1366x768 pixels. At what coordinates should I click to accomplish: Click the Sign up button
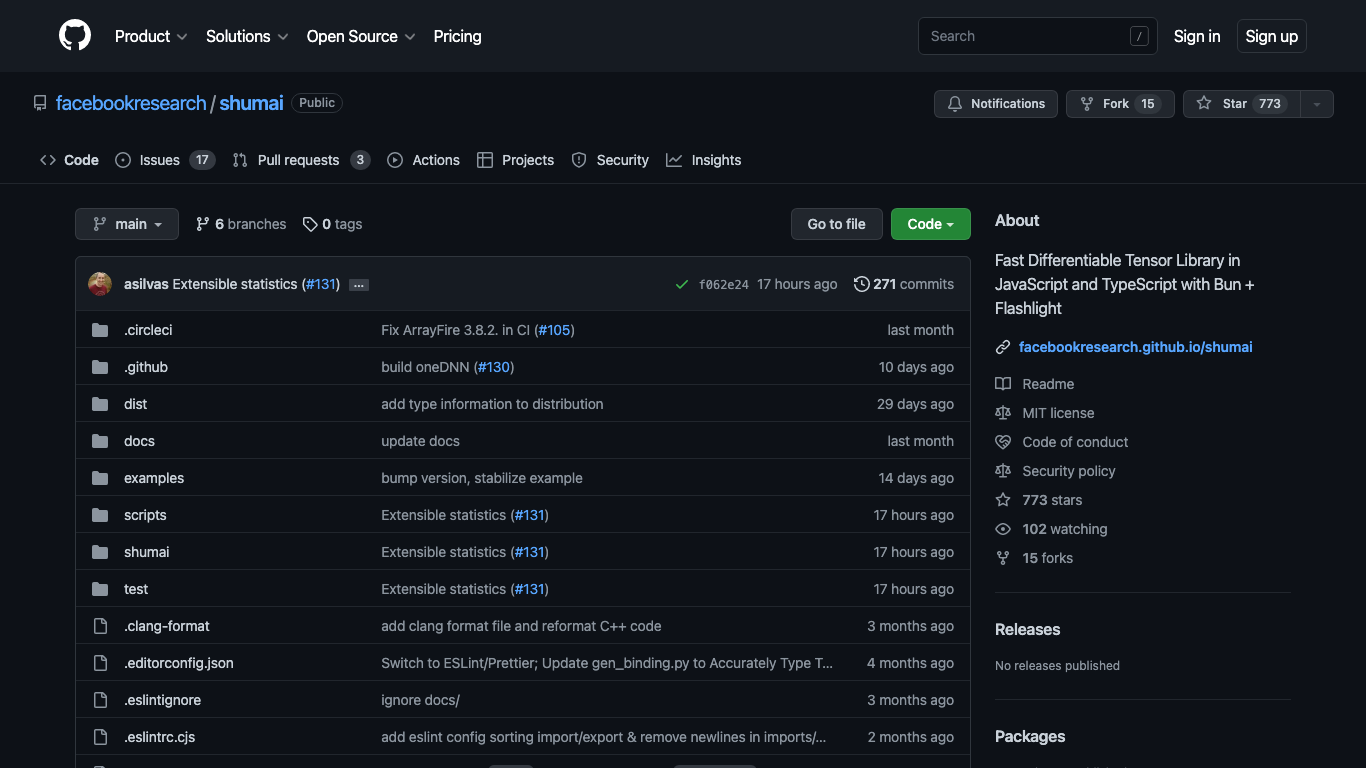pos(1271,36)
